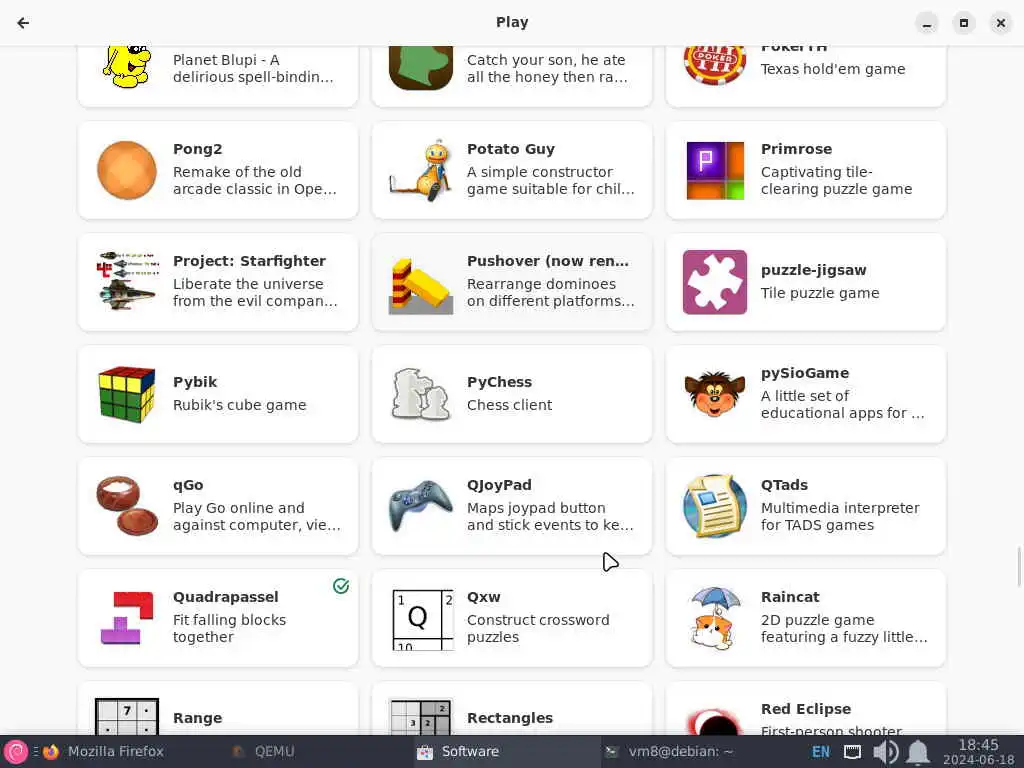Open the PyChess title
The height and width of the screenshot is (768, 1024).
click(x=499, y=382)
